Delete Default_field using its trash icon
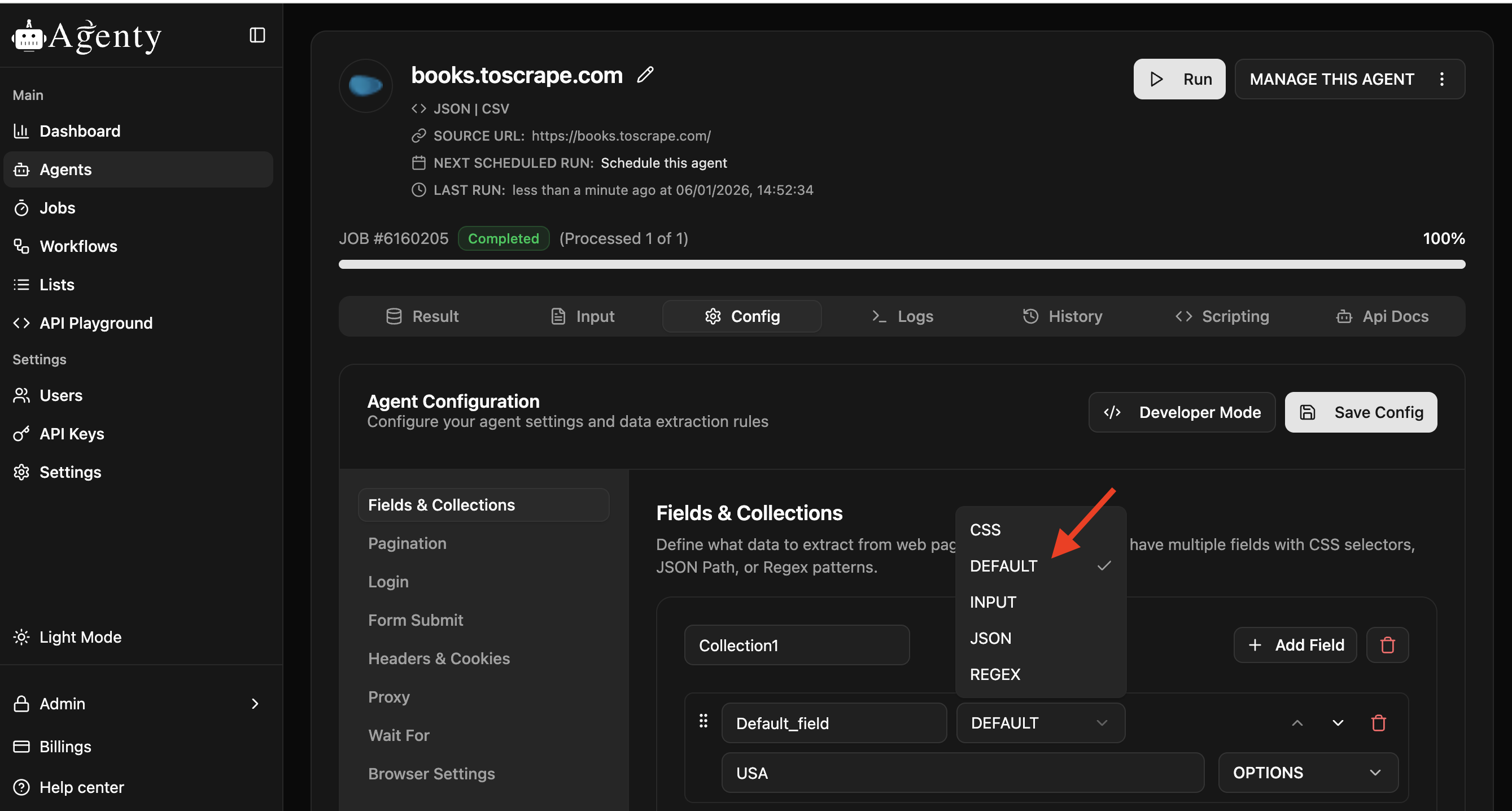Viewport: 1512px width, 811px height. click(x=1378, y=723)
